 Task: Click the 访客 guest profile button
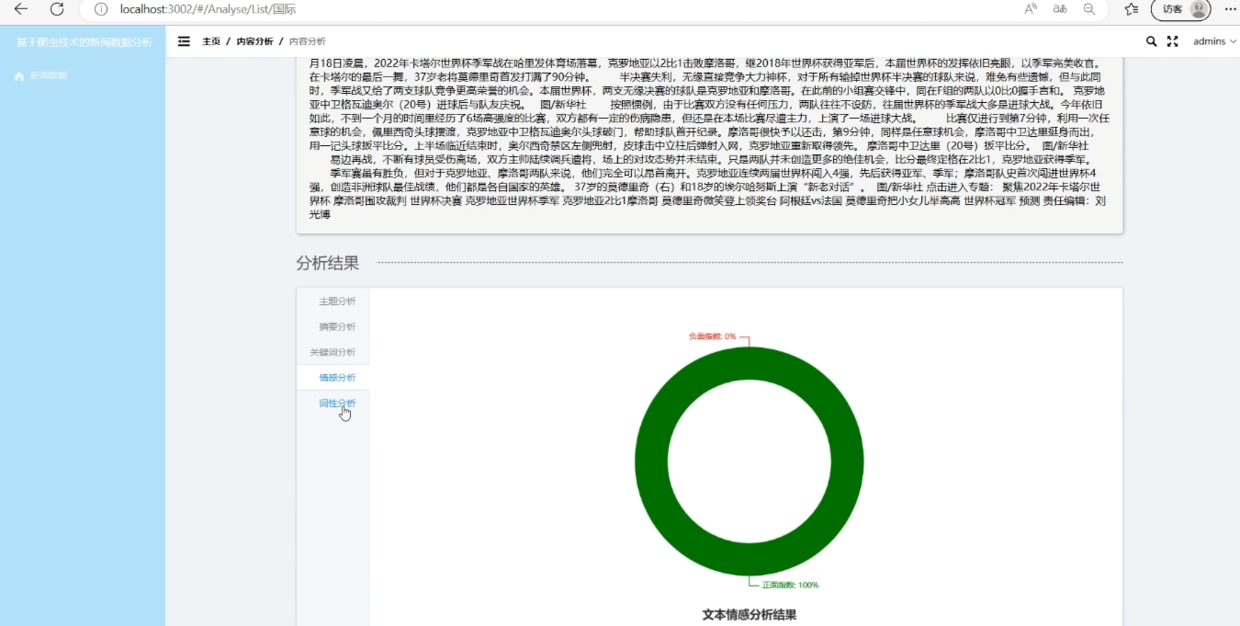[x=1181, y=9]
